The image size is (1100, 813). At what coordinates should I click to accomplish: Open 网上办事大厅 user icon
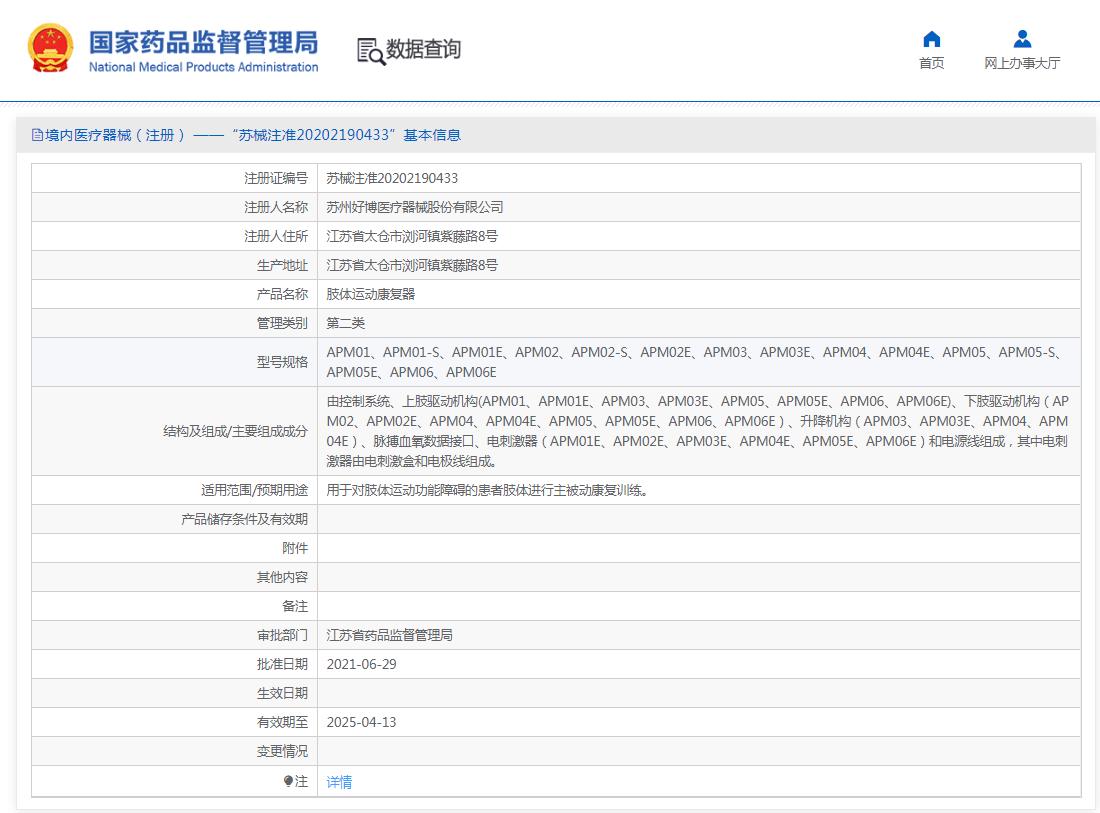pos(1022,39)
